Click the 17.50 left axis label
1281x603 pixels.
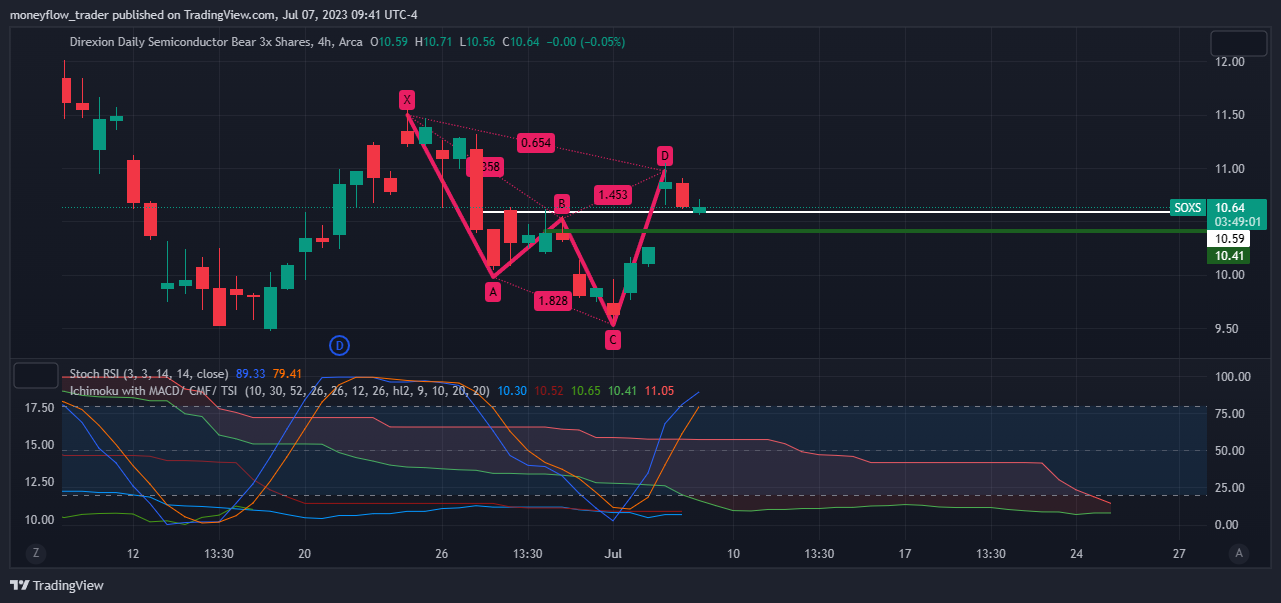click(39, 408)
